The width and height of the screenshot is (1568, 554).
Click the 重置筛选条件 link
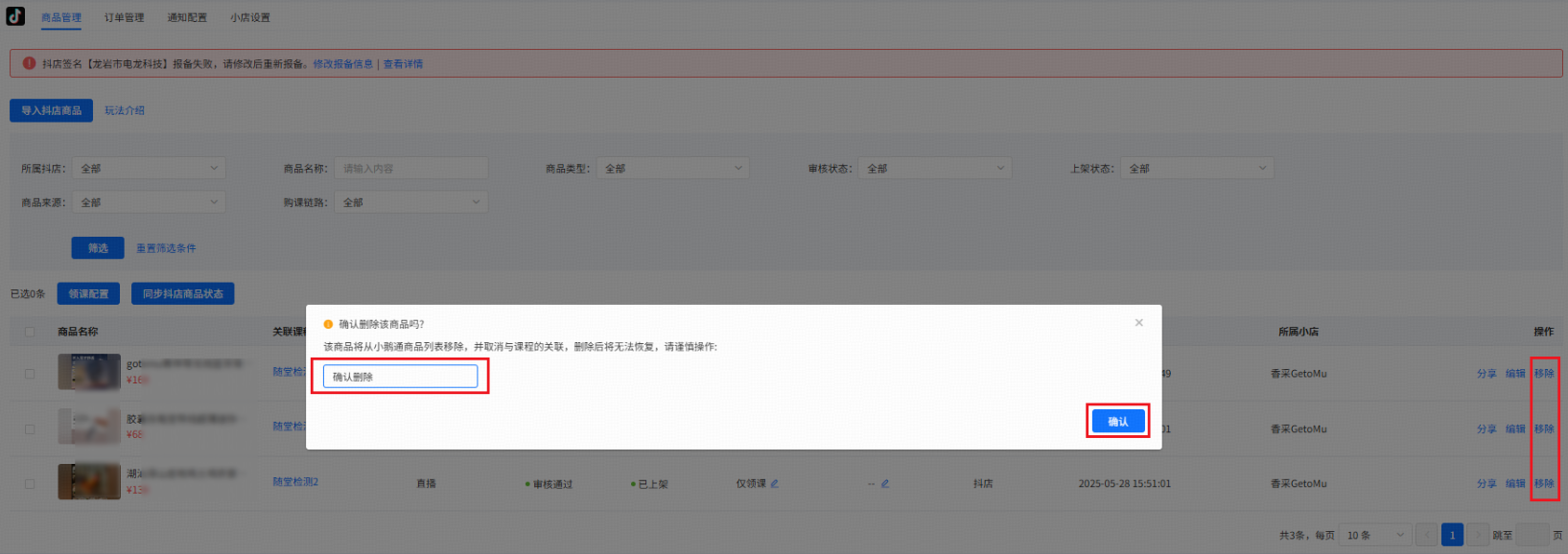click(166, 248)
